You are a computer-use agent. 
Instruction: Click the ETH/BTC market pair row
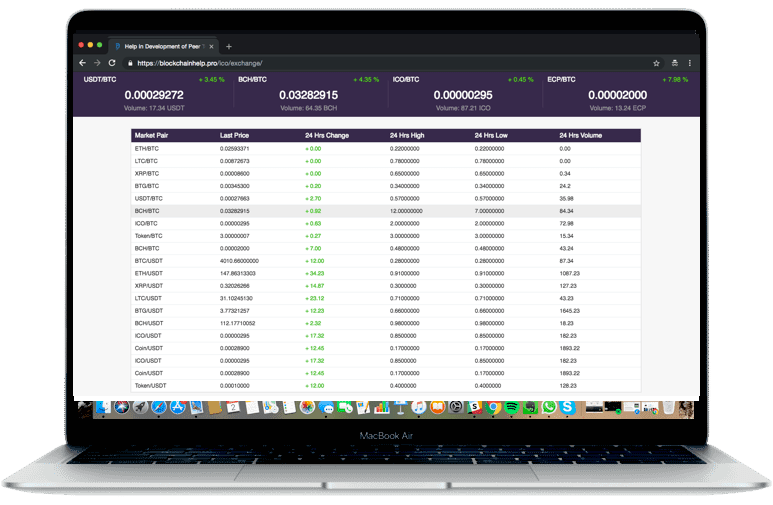coord(385,148)
